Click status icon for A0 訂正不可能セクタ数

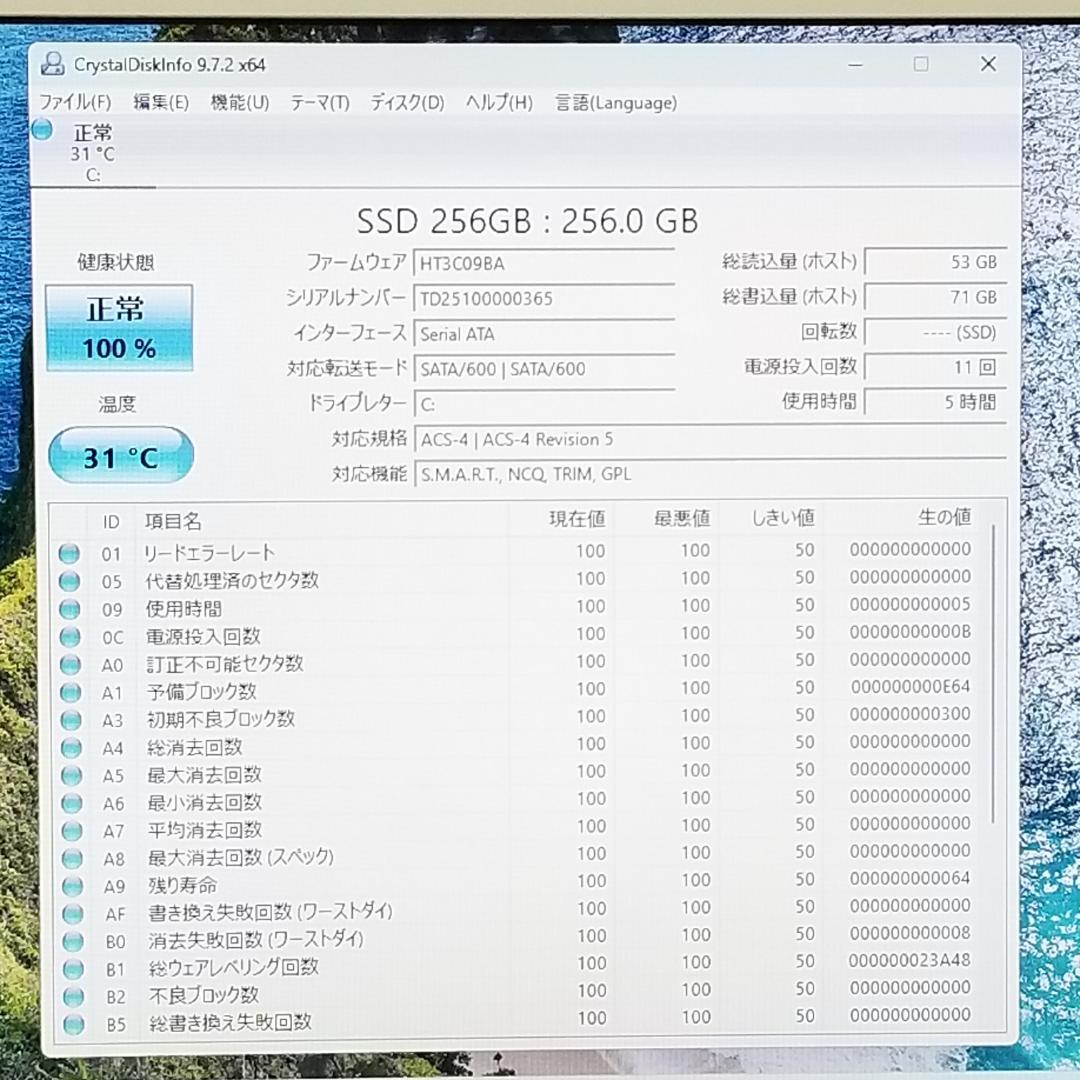point(70,664)
